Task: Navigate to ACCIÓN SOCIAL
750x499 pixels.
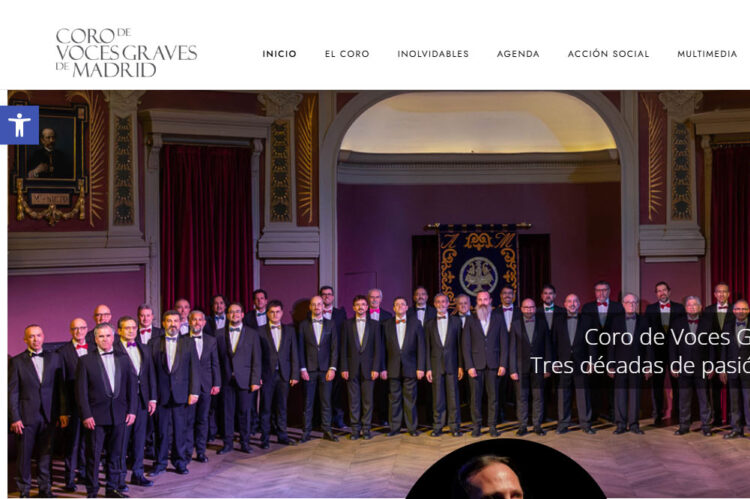Action: [608, 54]
